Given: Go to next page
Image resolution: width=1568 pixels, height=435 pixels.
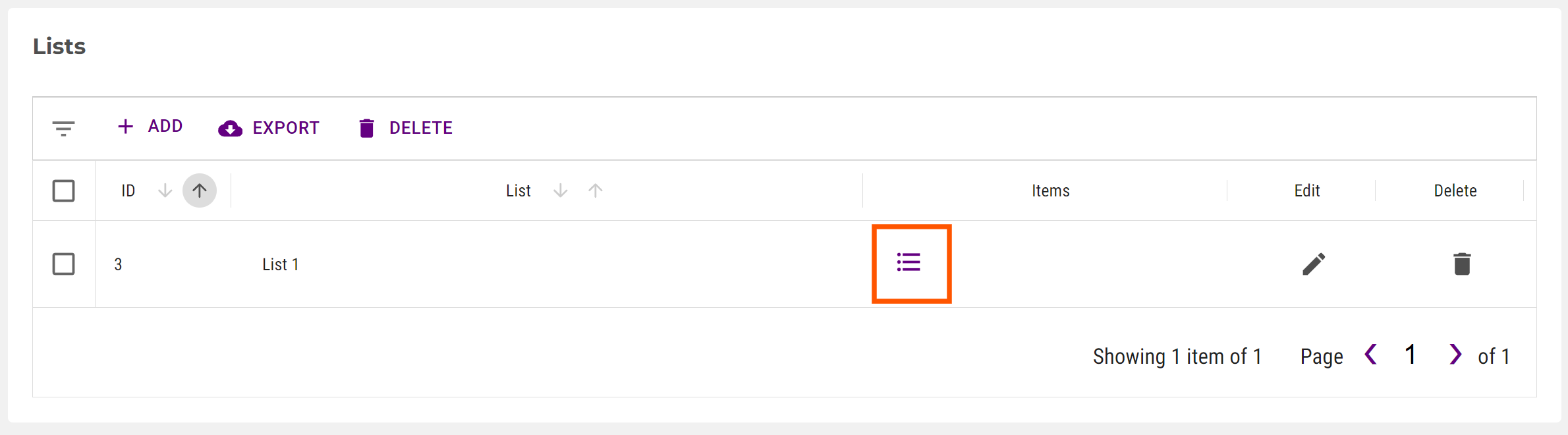Looking at the screenshot, I should point(1455,355).
